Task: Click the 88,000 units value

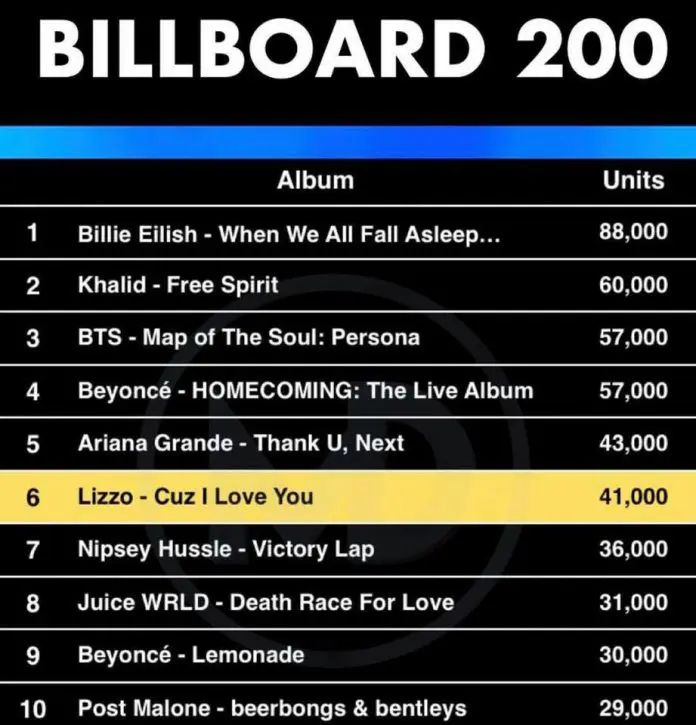Action: click(633, 233)
